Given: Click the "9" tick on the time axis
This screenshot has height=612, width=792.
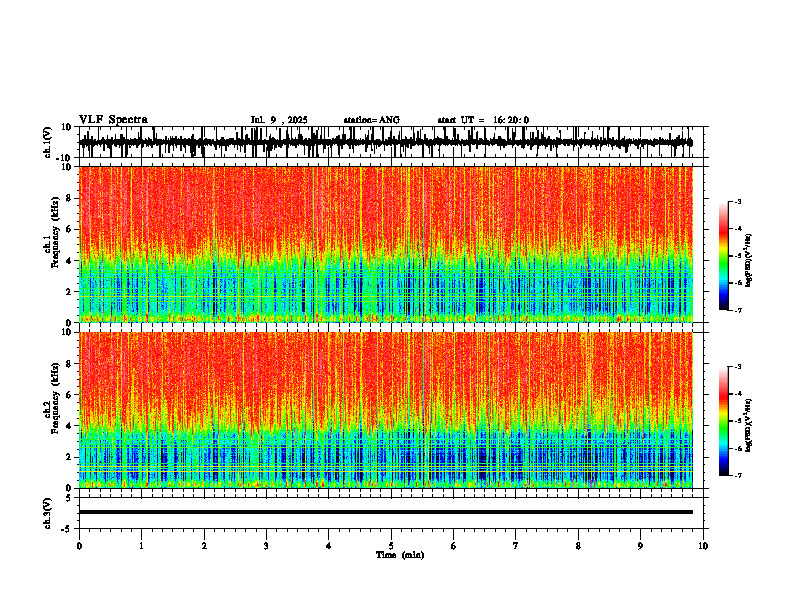Looking at the screenshot, I should (x=640, y=546).
